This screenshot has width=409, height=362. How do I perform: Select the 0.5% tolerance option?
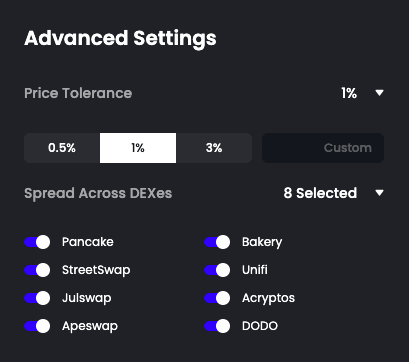(x=62, y=148)
